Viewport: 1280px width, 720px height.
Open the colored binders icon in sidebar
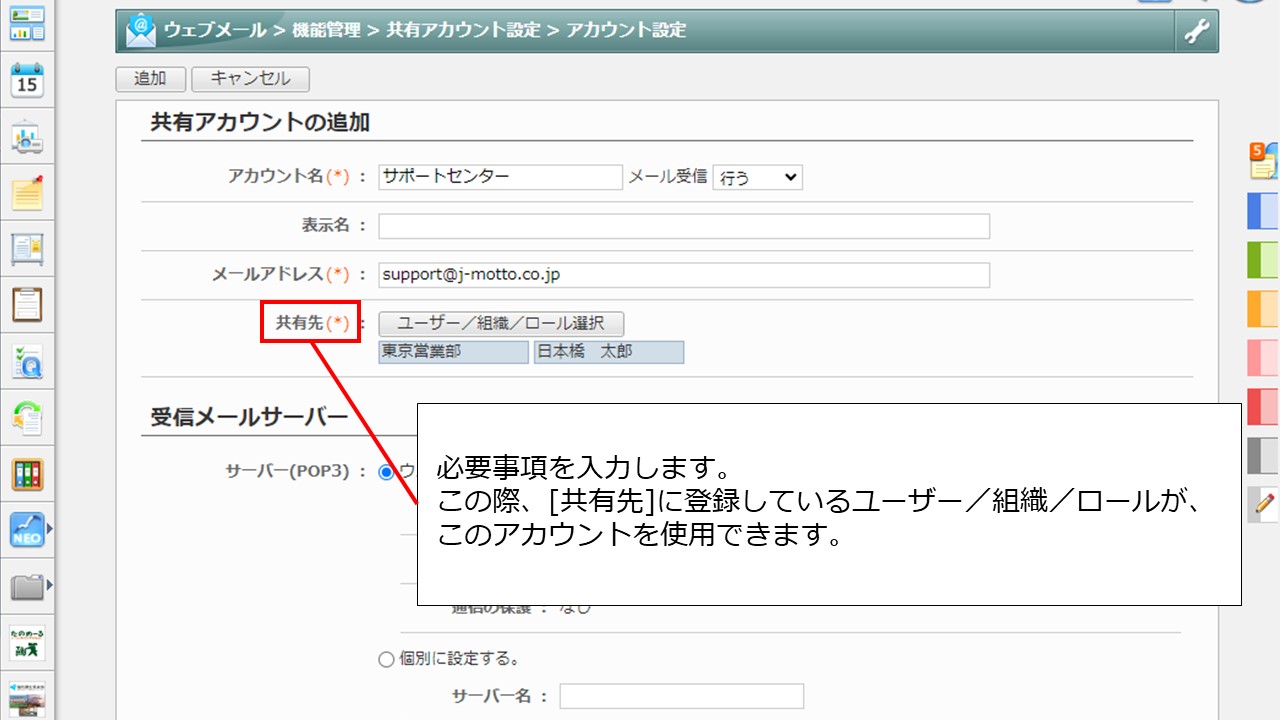(27, 474)
